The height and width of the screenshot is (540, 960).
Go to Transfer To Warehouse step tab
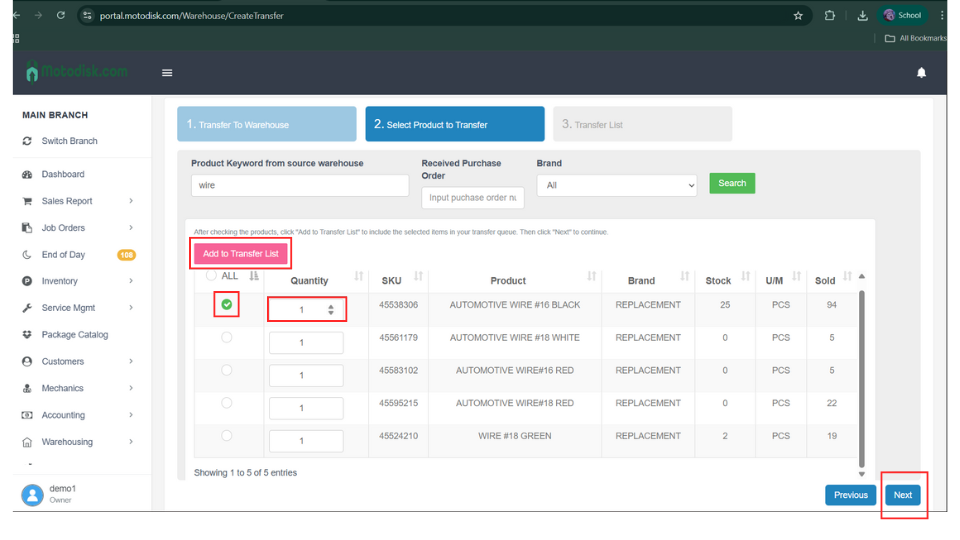(x=266, y=124)
